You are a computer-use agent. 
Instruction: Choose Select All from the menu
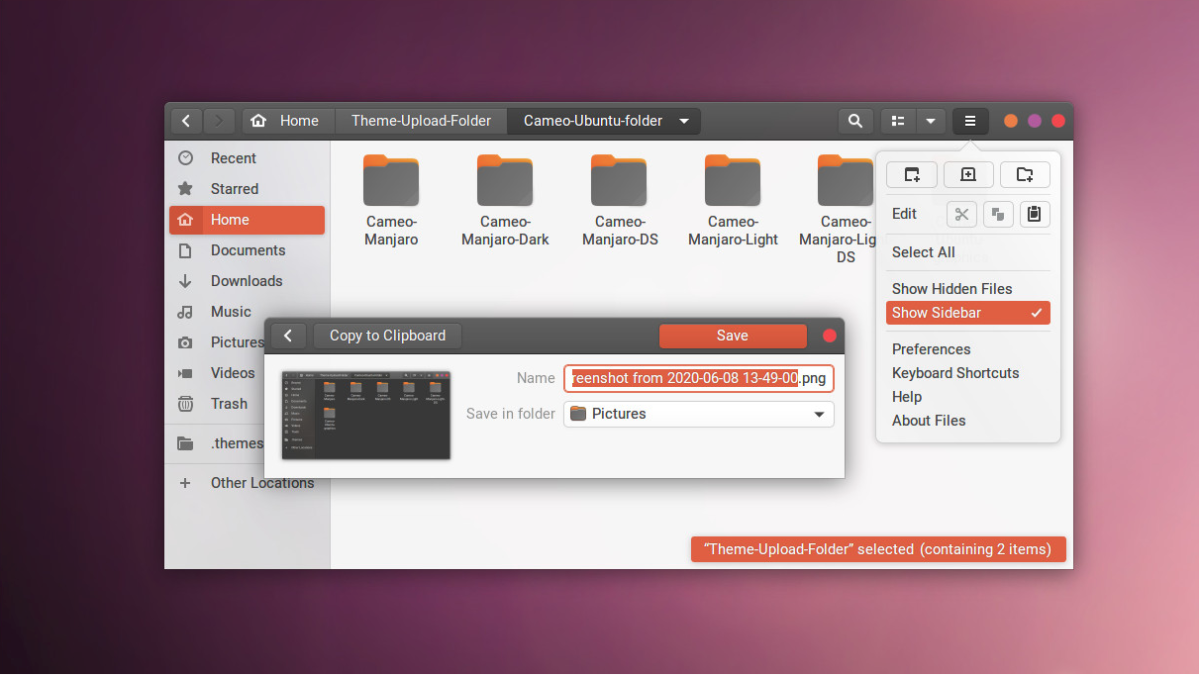click(923, 252)
